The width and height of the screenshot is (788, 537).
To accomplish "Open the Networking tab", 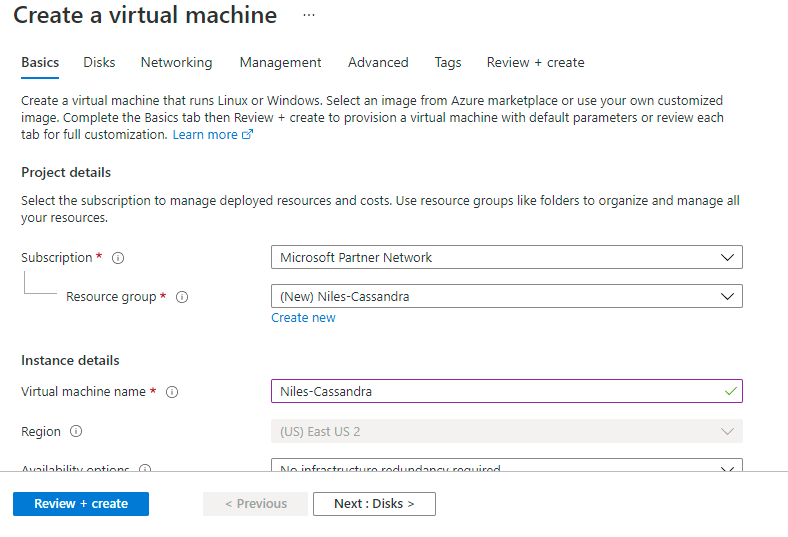I will click(x=176, y=62).
